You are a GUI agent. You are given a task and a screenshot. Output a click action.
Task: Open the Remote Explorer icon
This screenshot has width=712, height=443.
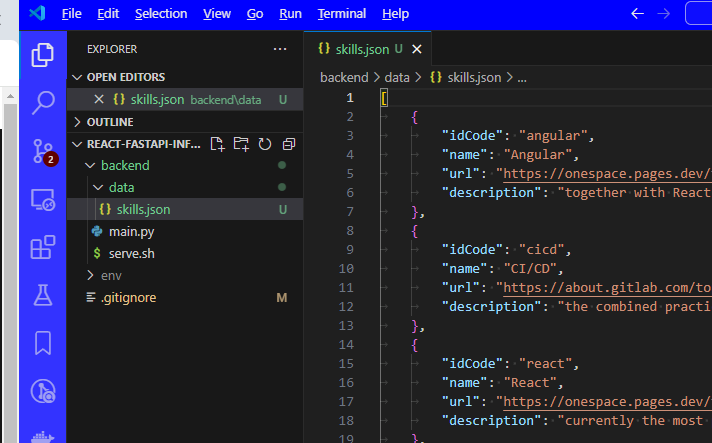click(43, 199)
